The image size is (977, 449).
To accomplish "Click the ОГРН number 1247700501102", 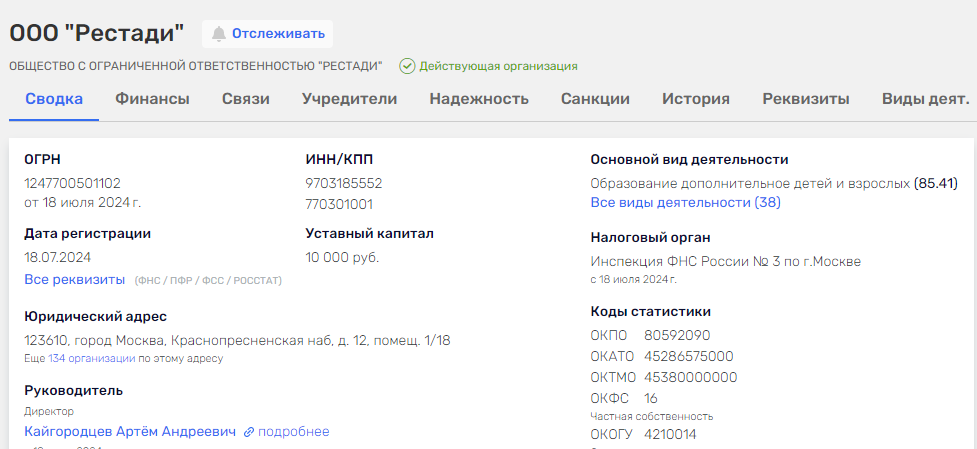I will 72,183.
